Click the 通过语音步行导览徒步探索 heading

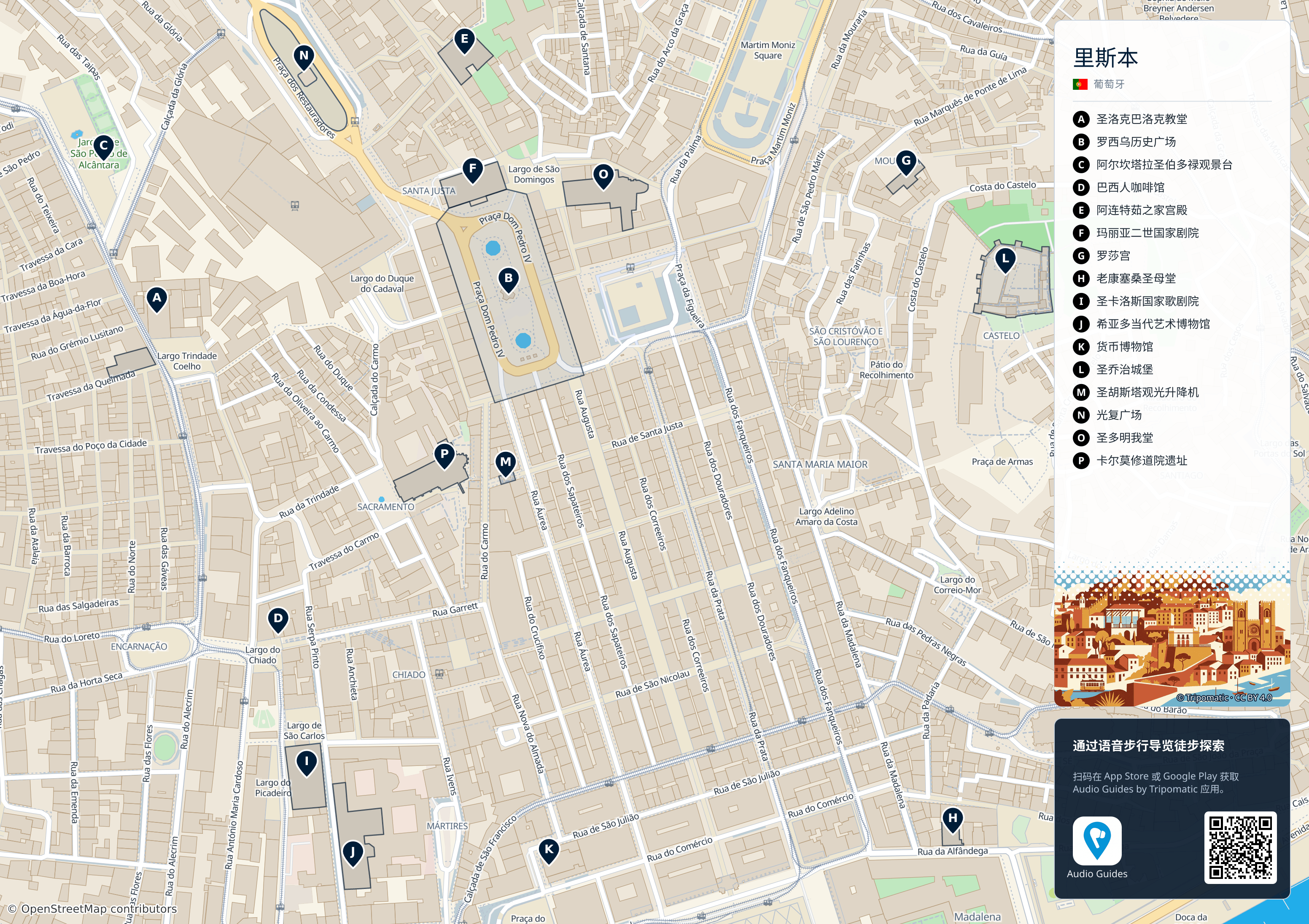coord(1148,746)
